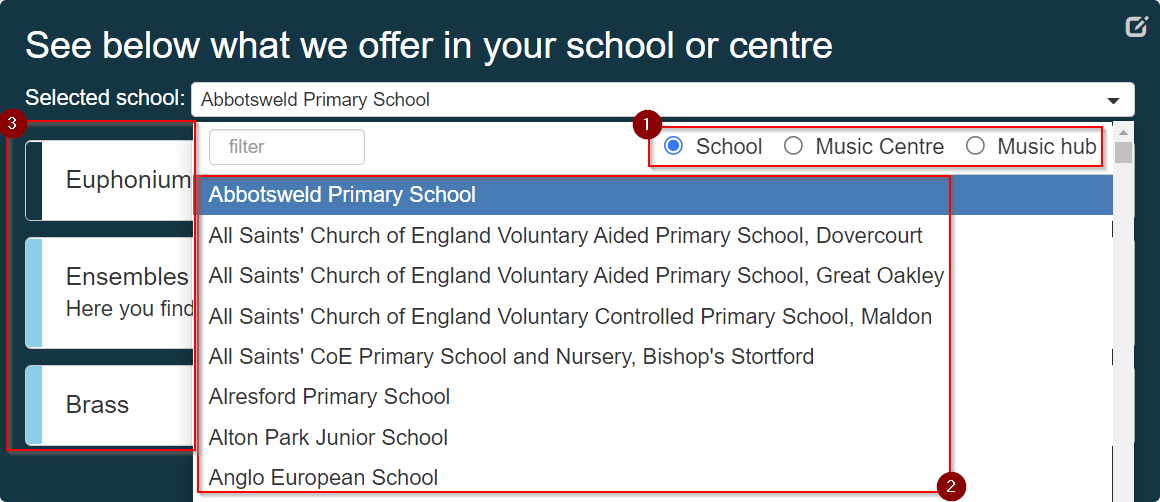Click the Selected school combo box field
Viewport: 1160px width, 502px height.
[x=662, y=99]
